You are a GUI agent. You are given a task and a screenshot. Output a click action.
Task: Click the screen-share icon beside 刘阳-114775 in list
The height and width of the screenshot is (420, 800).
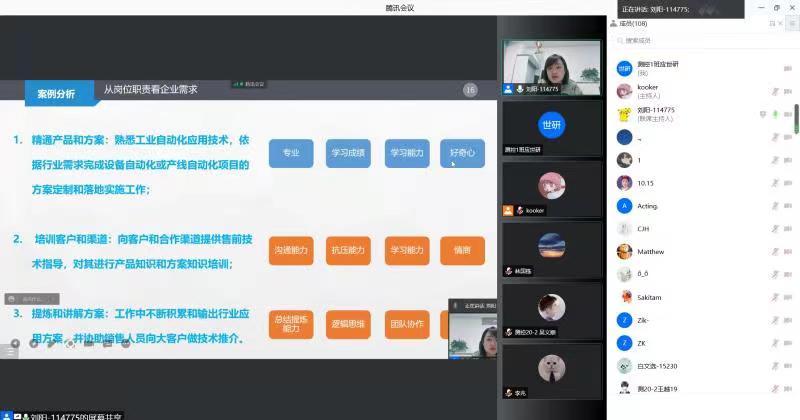tap(761, 113)
